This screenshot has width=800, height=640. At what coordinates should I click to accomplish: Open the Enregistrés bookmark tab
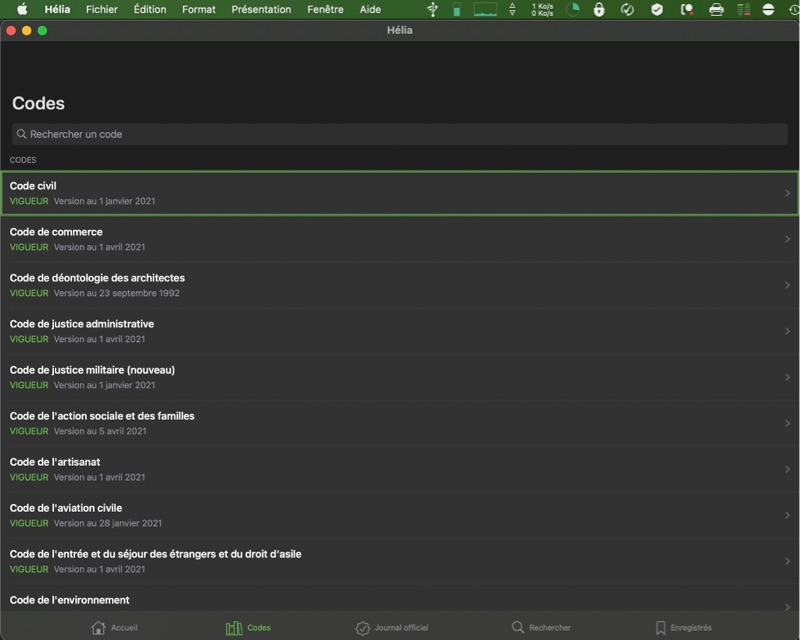[660, 628]
